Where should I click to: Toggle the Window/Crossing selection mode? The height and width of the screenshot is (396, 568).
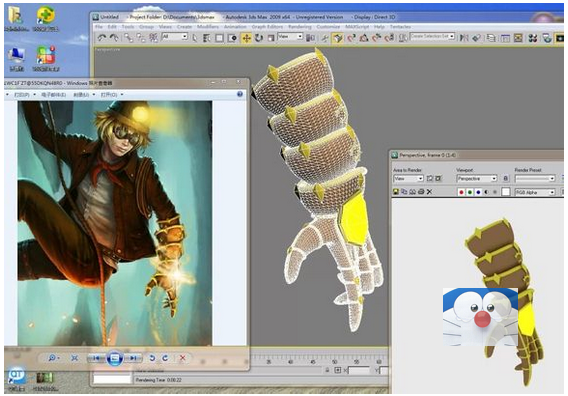pyautogui.click(x=232, y=38)
